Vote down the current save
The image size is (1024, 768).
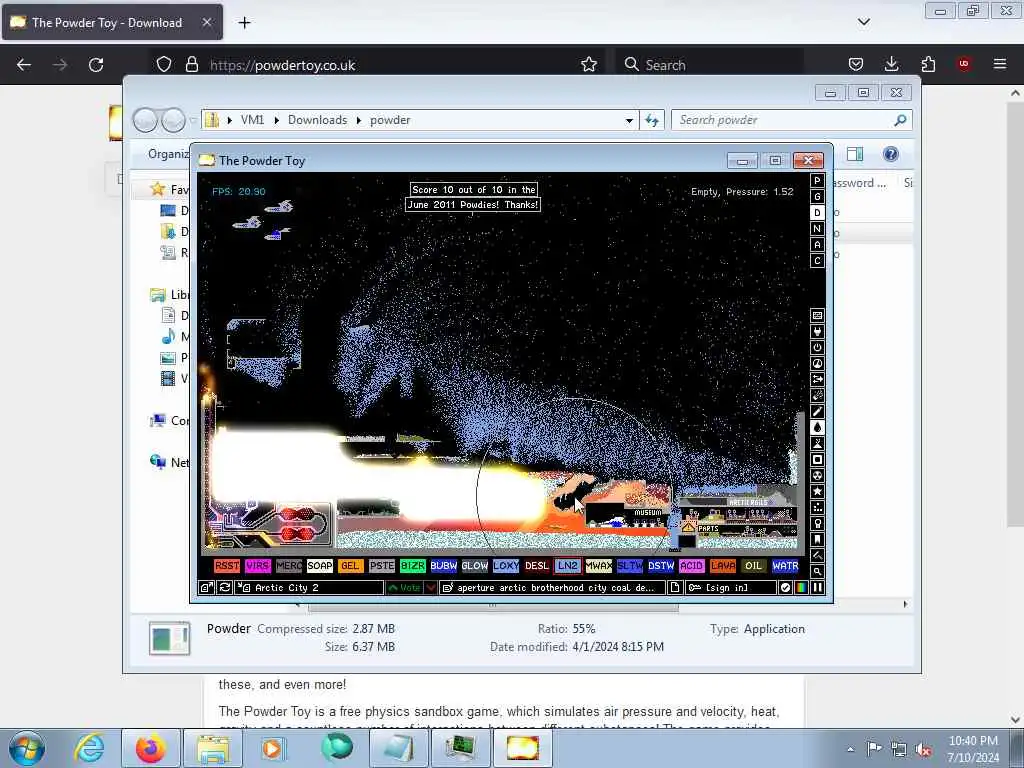click(430, 588)
